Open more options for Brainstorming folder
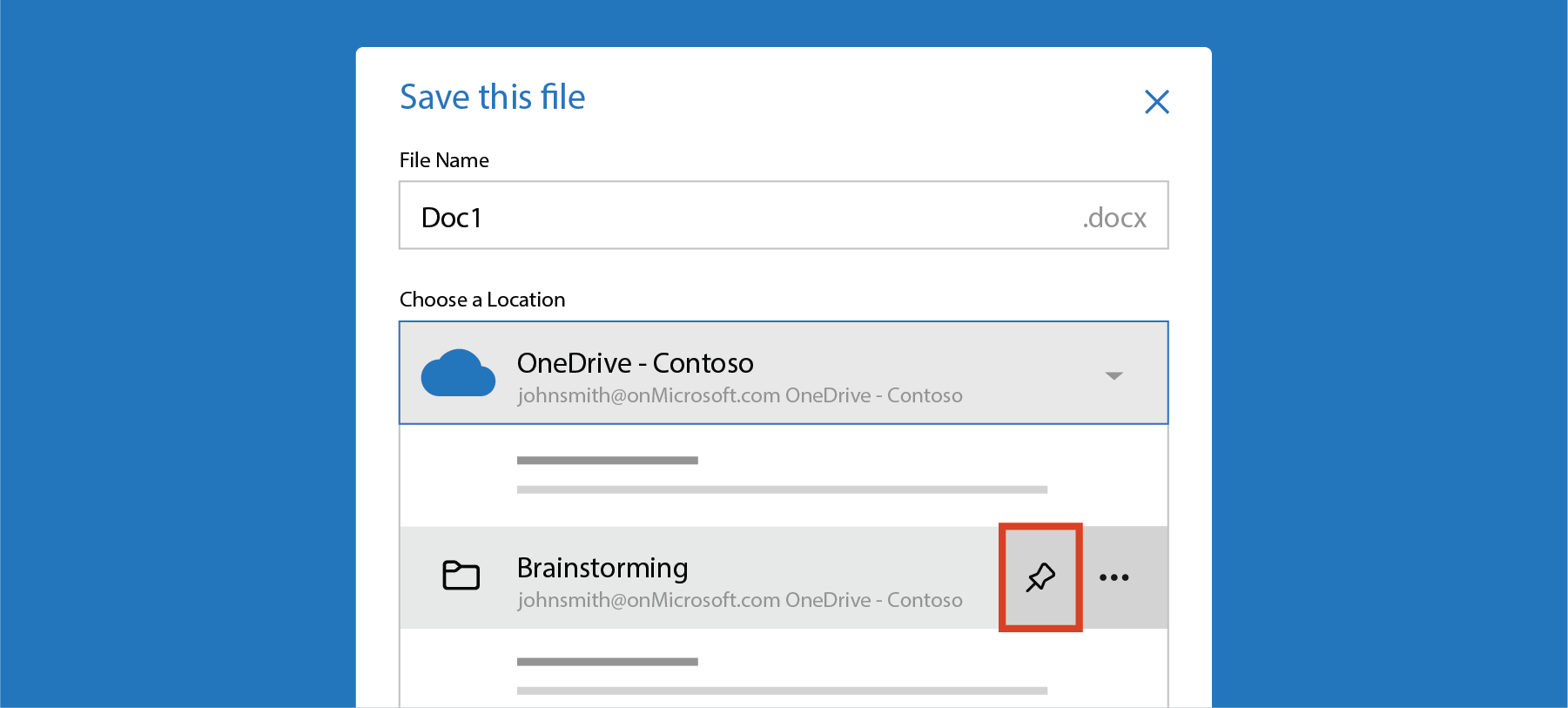Image resolution: width=1568 pixels, height=708 pixels. [x=1114, y=577]
